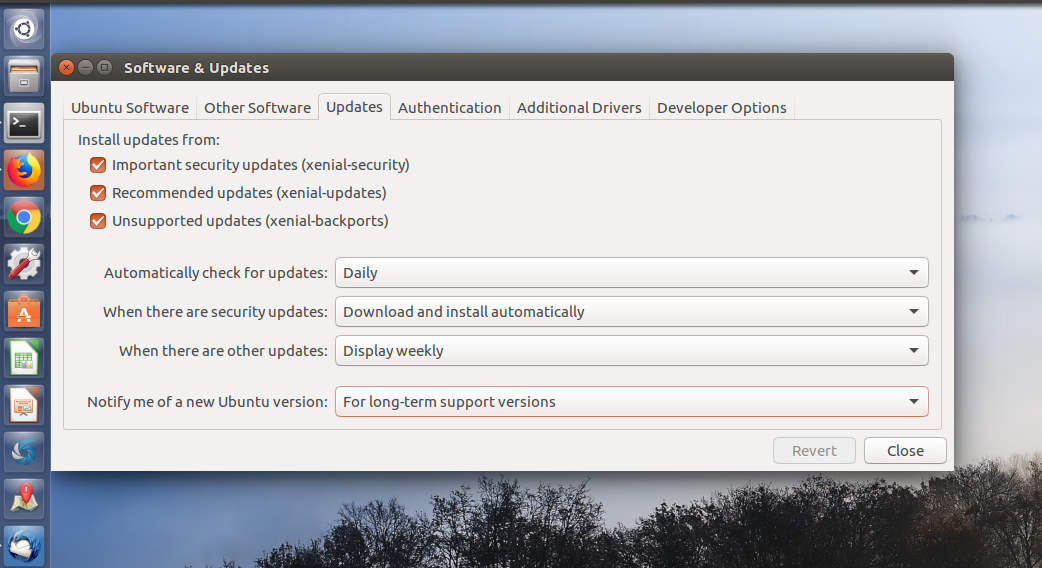Launch LibreOffice Calc spreadsheet icon

coord(24,358)
